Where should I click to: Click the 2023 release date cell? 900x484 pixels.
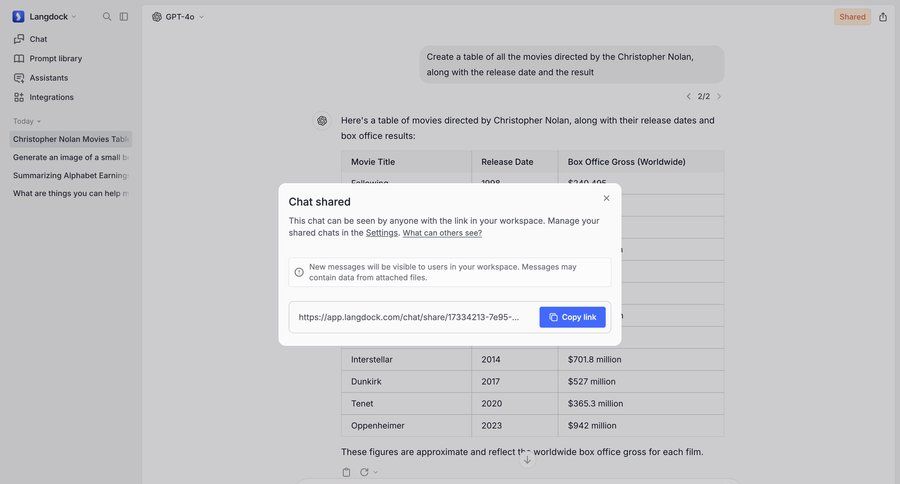point(515,425)
